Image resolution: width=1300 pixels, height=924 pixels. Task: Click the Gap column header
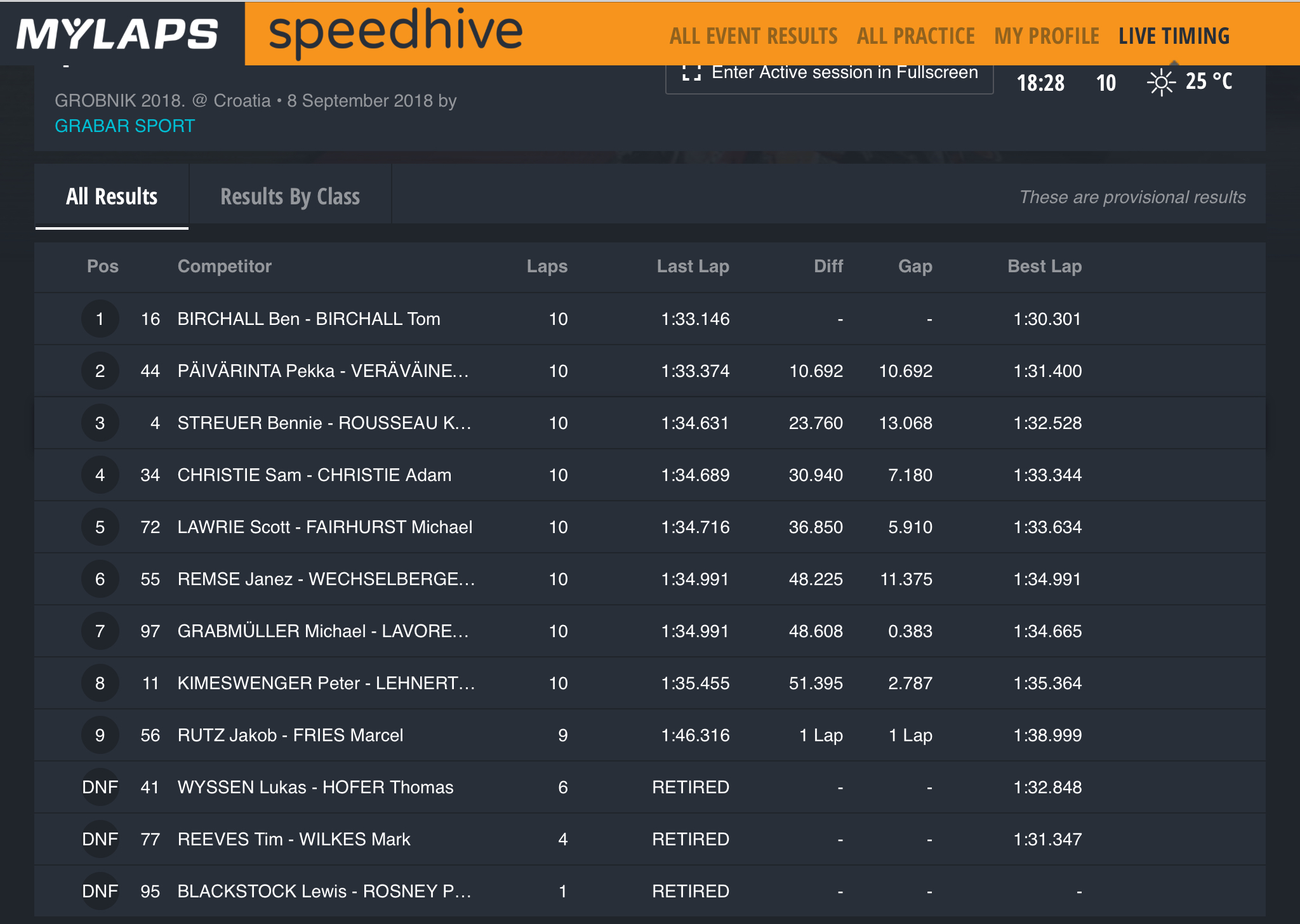tap(915, 266)
